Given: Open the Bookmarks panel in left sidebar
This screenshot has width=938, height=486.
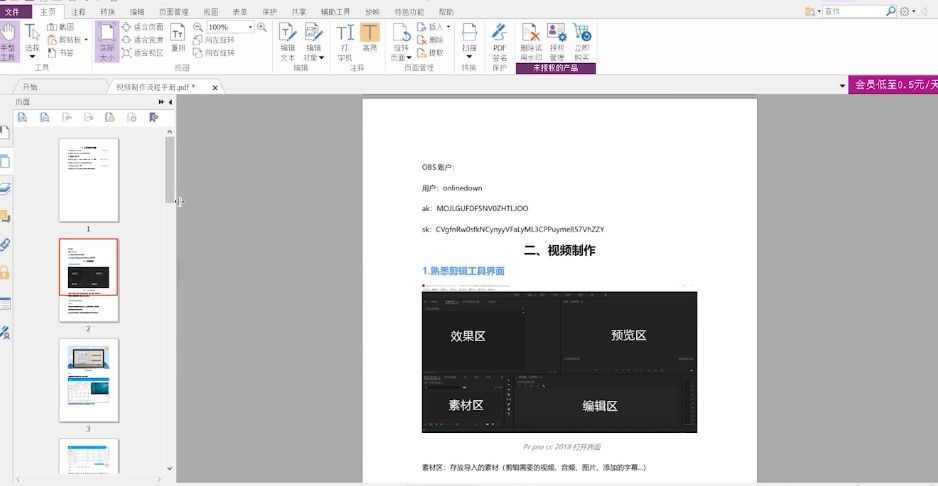Looking at the screenshot, I should (4, 133).
